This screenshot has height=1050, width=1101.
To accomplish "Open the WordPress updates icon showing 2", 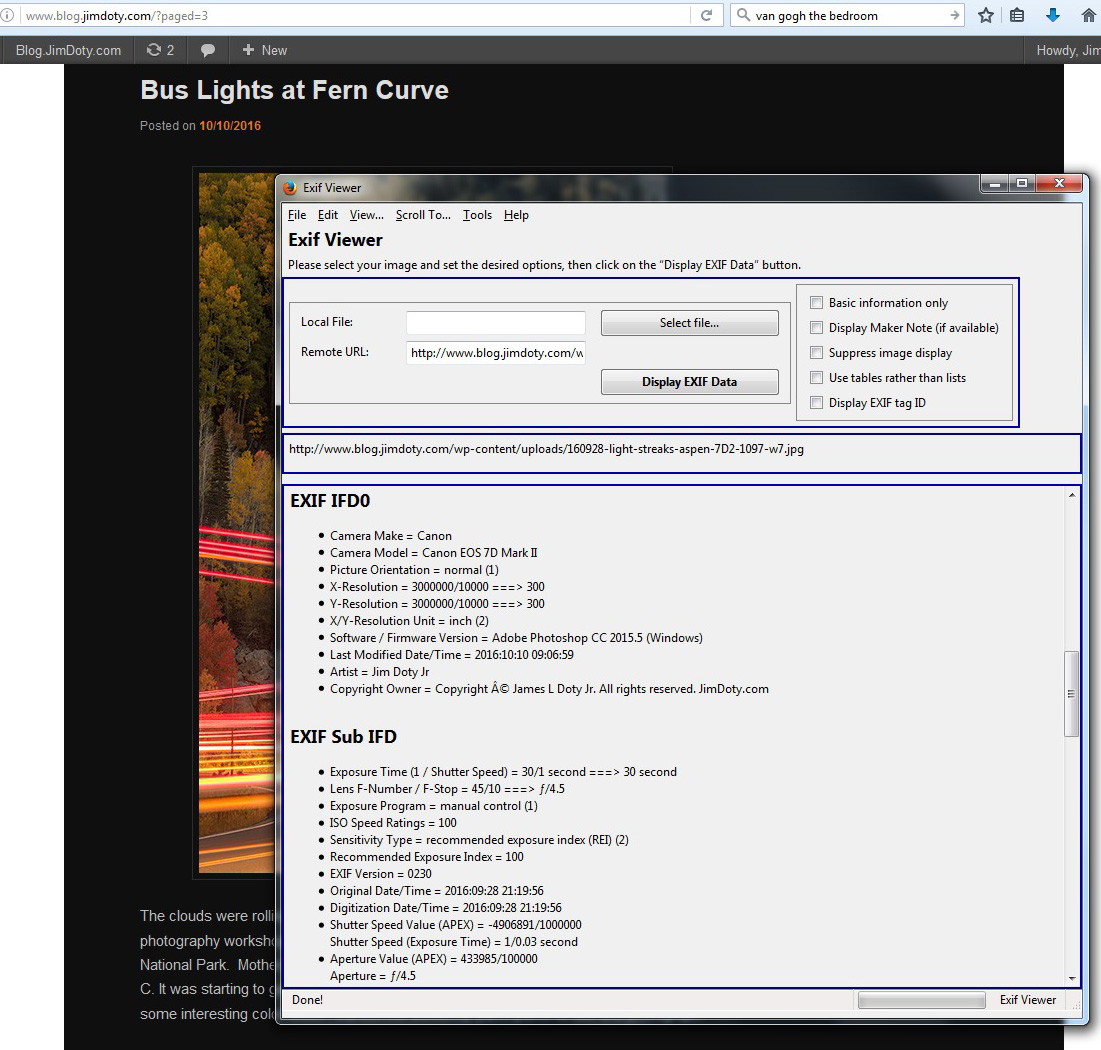I will click(x=160, y=50).
